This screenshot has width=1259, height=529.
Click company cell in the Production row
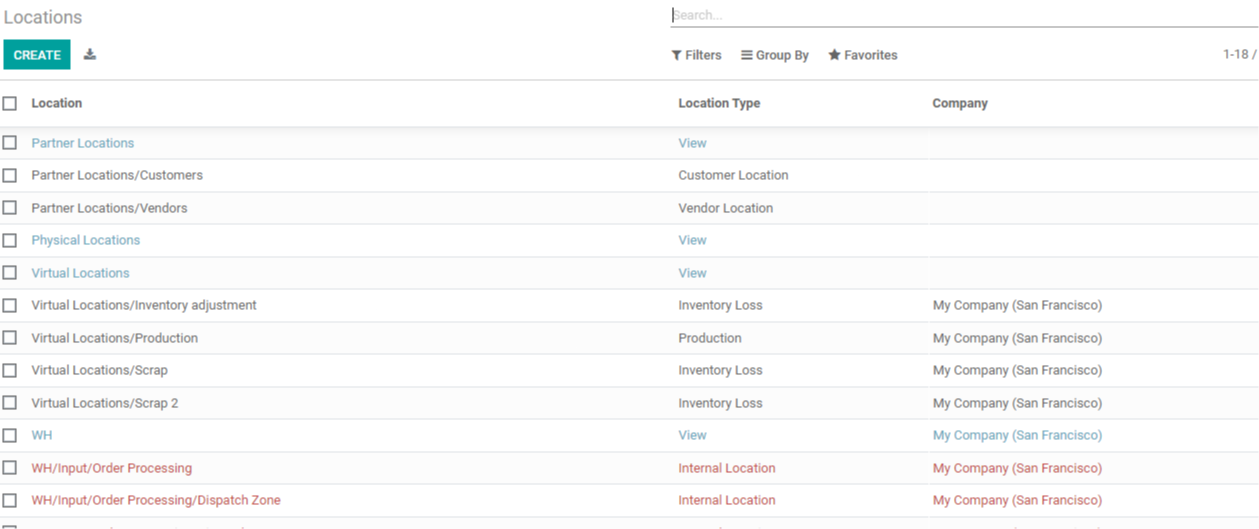coord(1017,338)
